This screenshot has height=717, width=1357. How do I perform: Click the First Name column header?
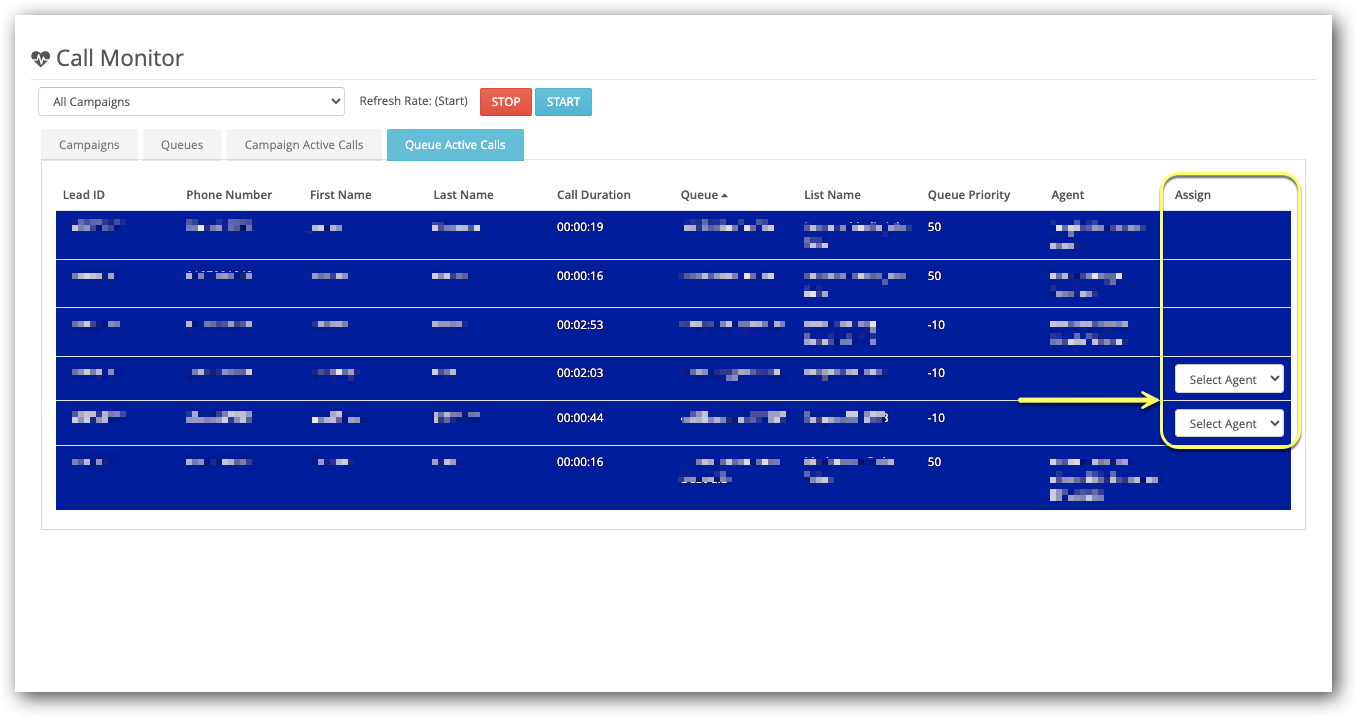click(x=340, y=194)
